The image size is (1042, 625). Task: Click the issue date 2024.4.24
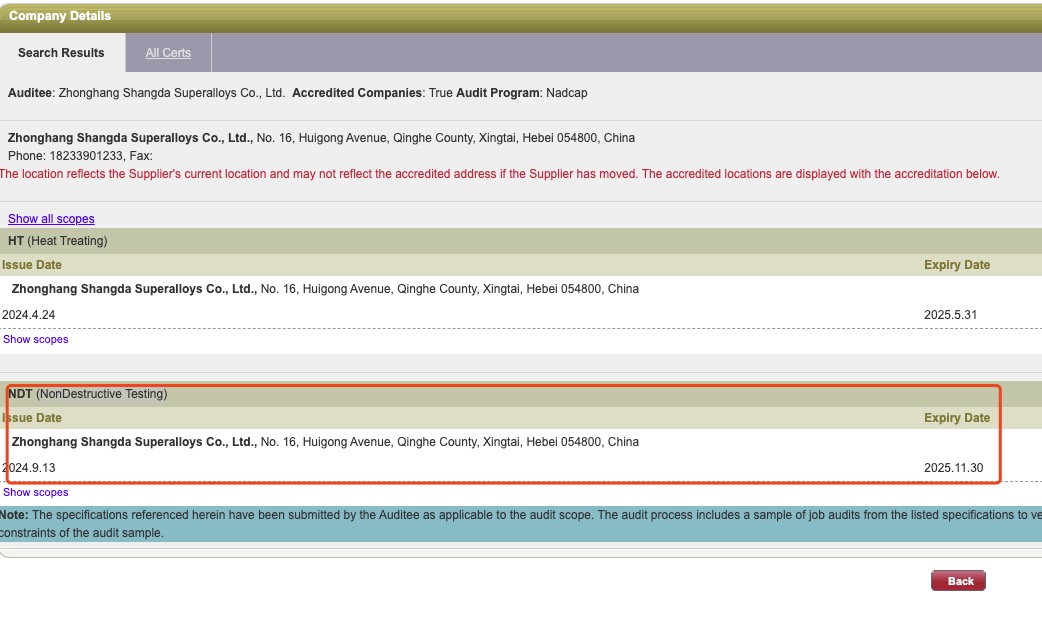tap(29, 314)
